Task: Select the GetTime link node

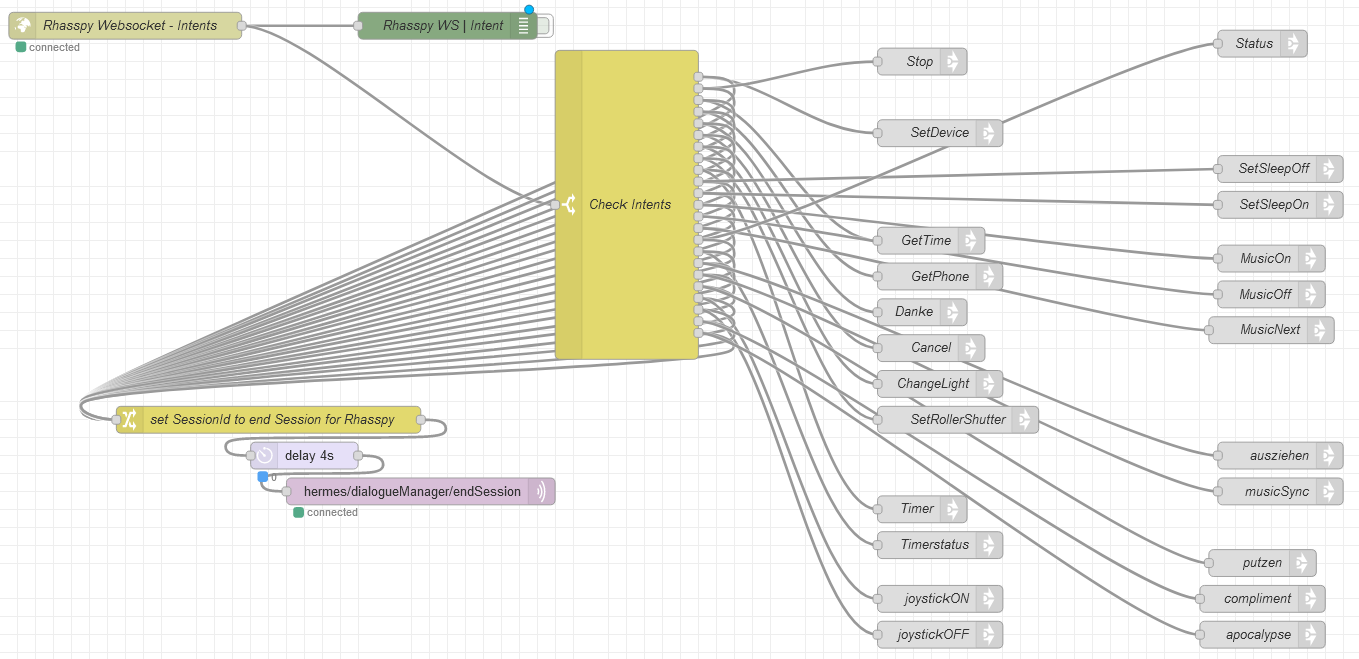Action: coord(921,241)
